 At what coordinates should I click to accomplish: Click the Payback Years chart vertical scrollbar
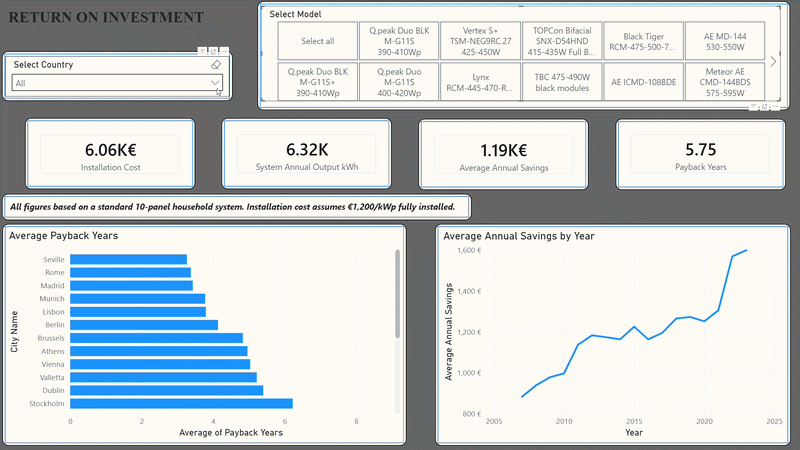coord(397,294)
